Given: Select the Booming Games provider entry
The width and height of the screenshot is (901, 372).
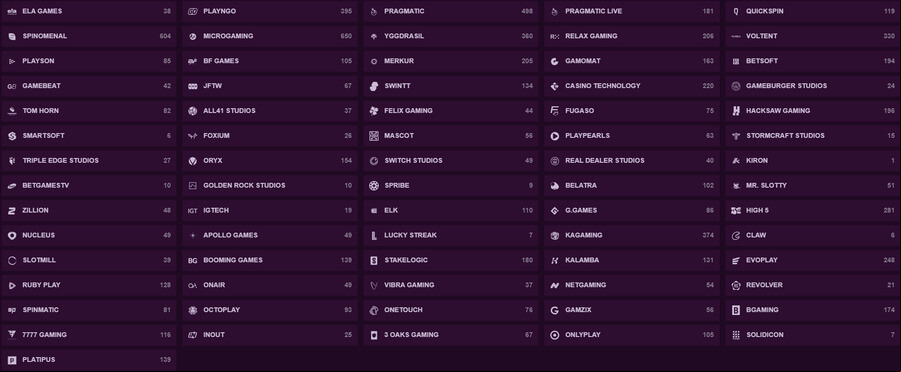Looking at the screenshot, I should [x=269, y=260].
